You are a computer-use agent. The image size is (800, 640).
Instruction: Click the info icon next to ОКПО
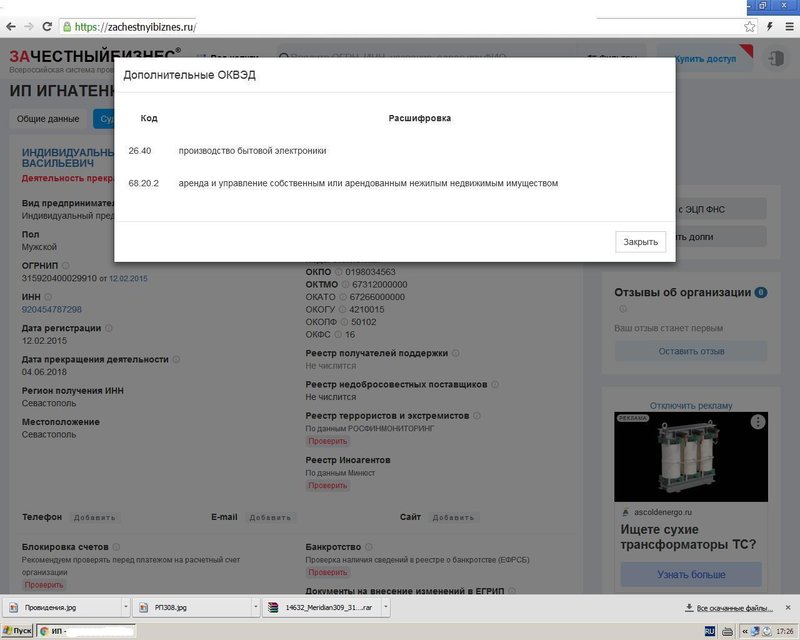click(338, 272)
